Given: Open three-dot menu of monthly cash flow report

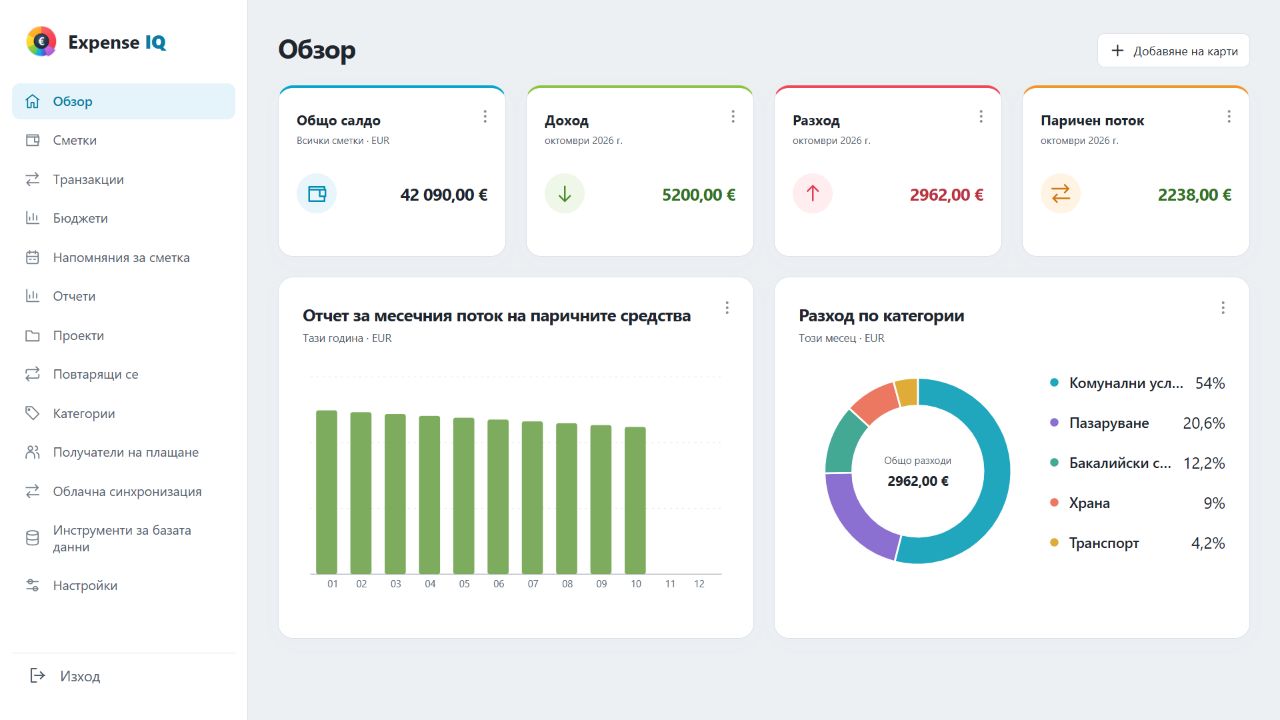Looking at the screenshot, I should point(727,308).
